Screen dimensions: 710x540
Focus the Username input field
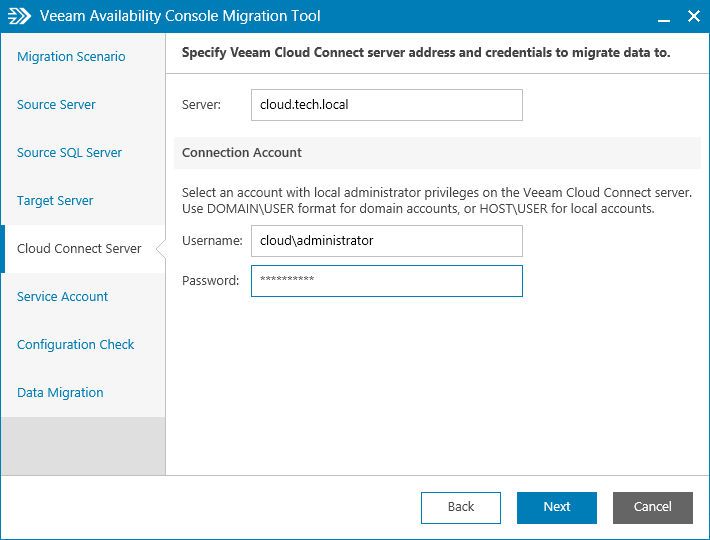point(386,241)
